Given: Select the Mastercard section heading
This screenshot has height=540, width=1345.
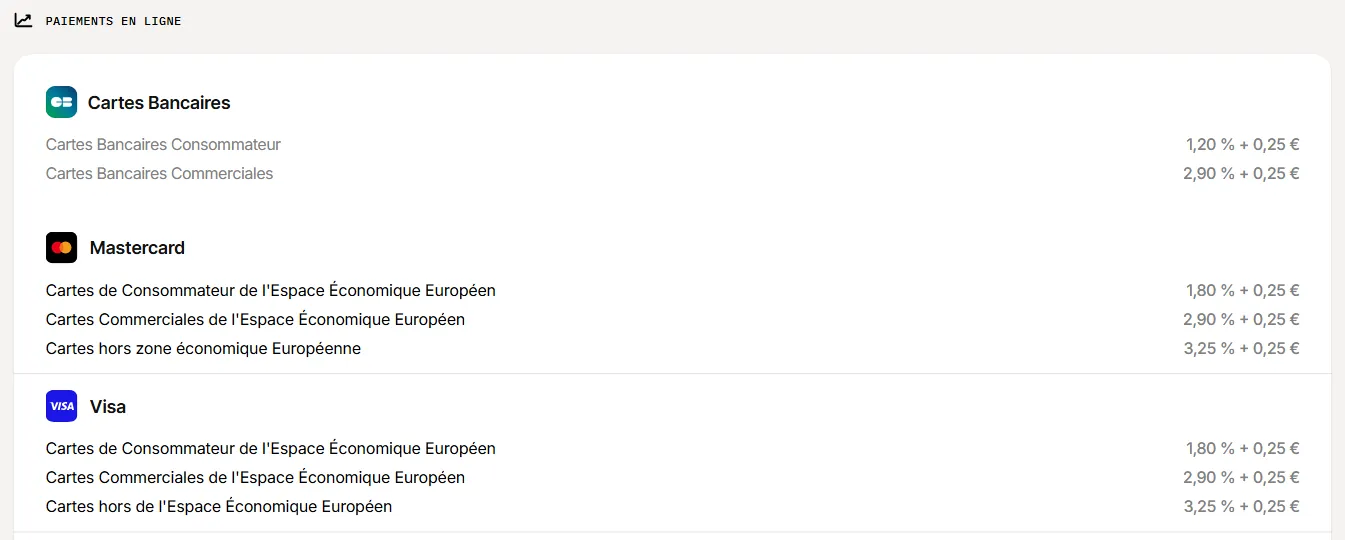Looking at the screenshot, I should click(137, 248).
